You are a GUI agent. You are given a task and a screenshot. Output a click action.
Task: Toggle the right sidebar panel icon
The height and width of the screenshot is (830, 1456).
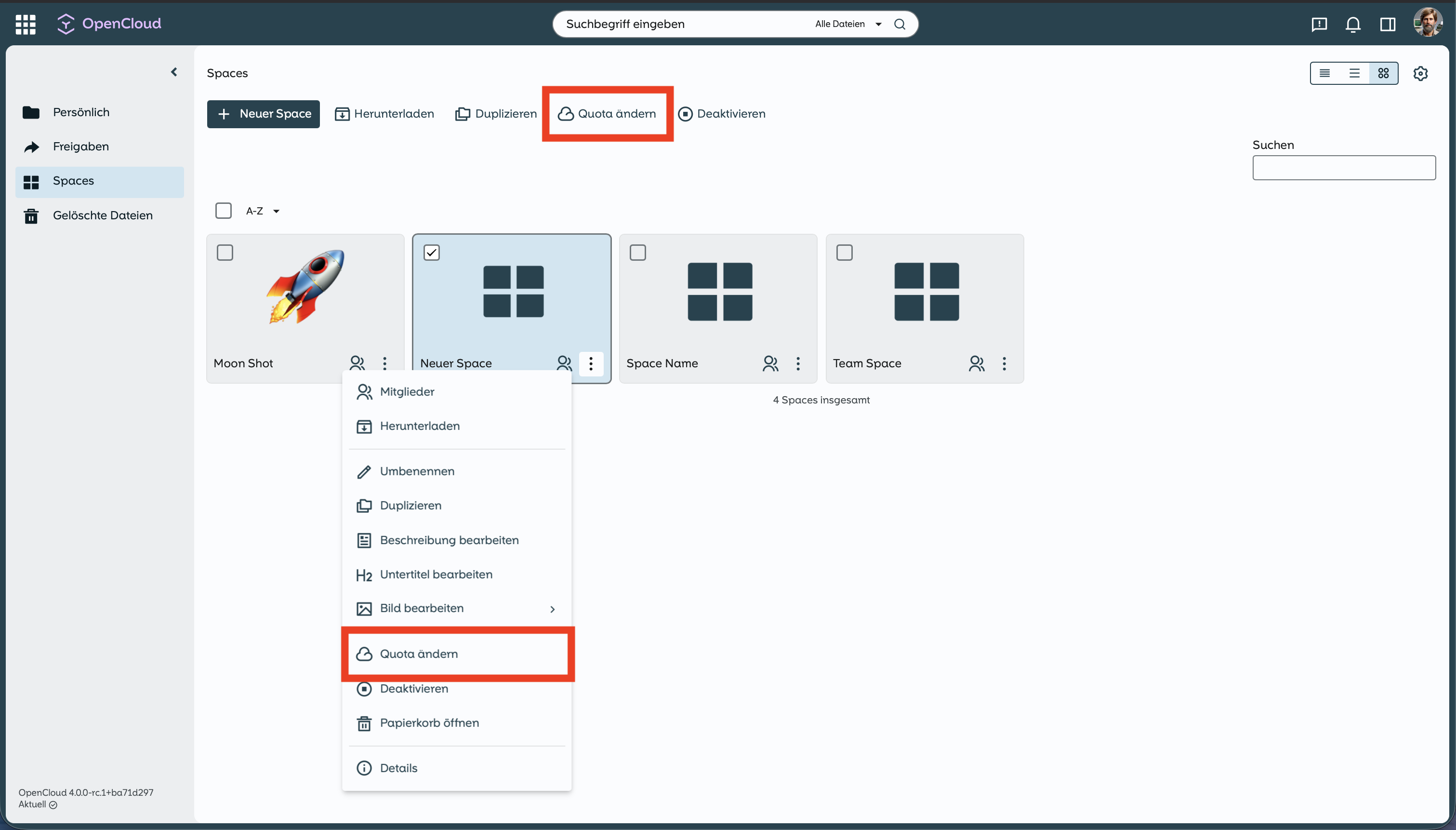[1388, 24]
